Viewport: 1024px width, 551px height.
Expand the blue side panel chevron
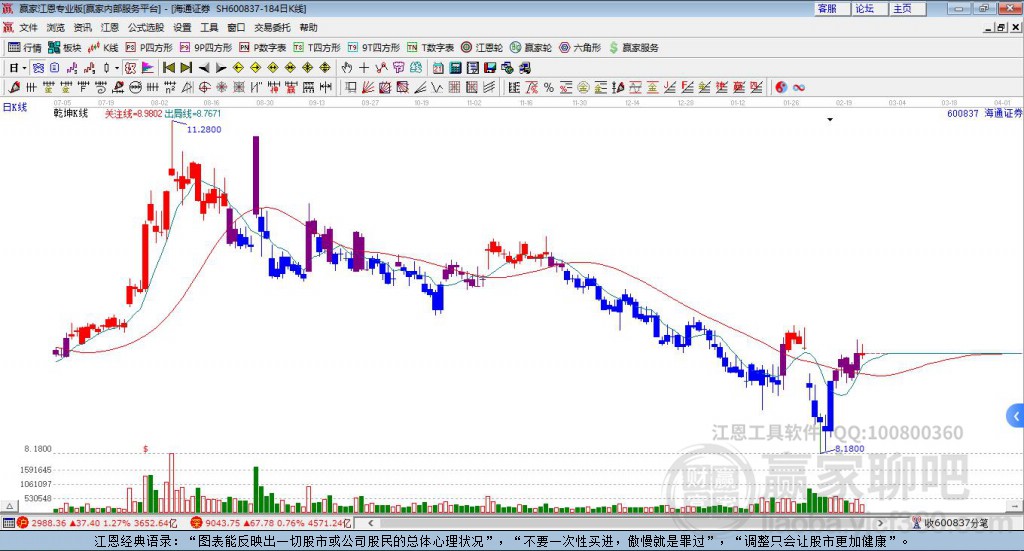tap(1016, 417)
